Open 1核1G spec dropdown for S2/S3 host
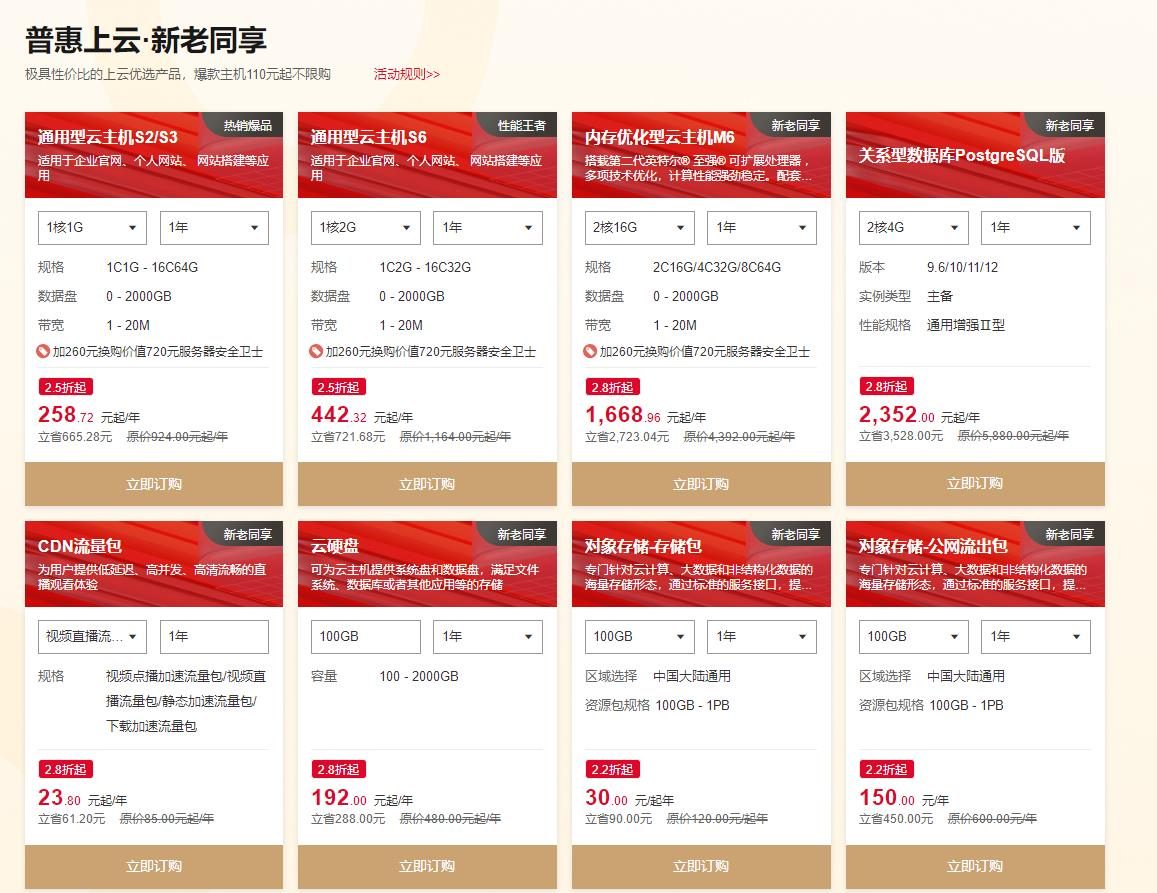Viewport: 1157px width, 893px height. coord(92,227)
